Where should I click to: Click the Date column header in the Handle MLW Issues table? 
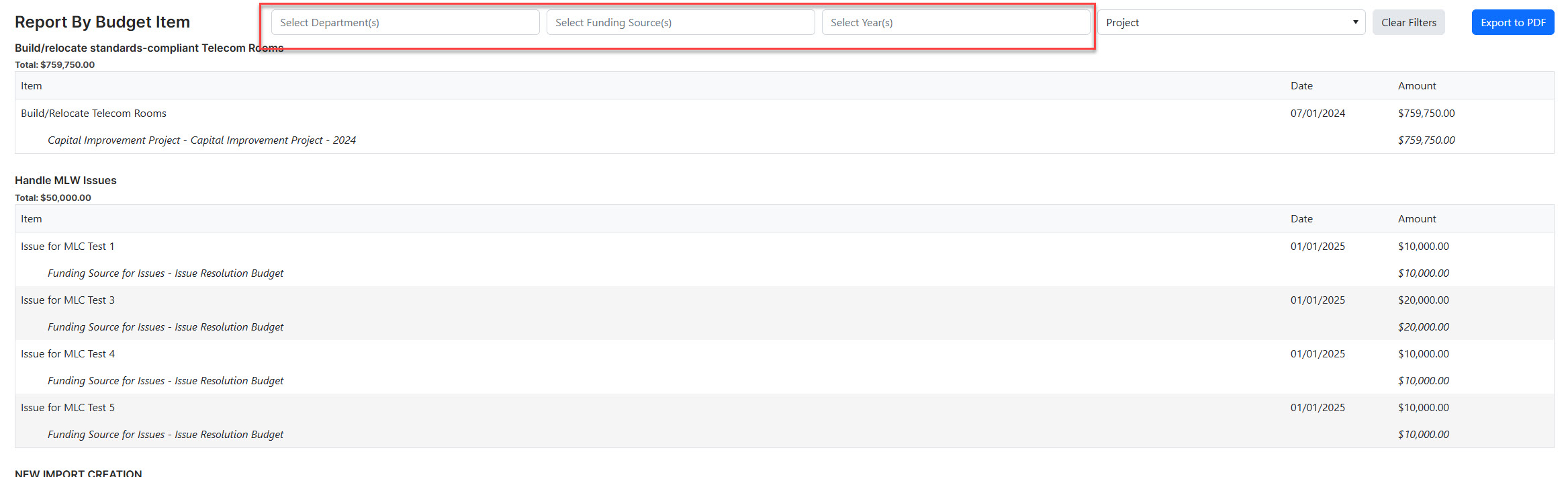(1301, 218)
